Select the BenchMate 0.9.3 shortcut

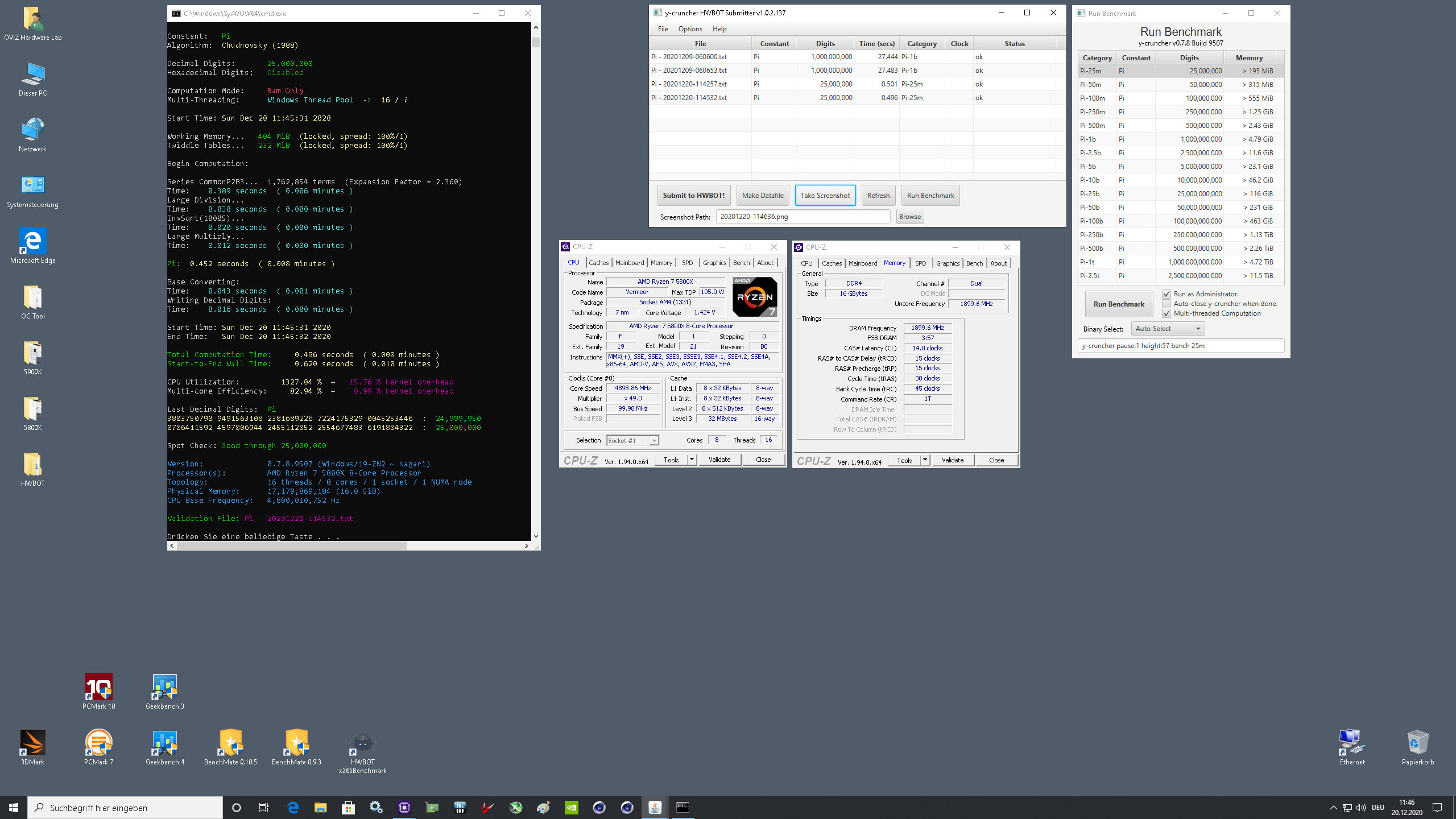pos(297,747)
